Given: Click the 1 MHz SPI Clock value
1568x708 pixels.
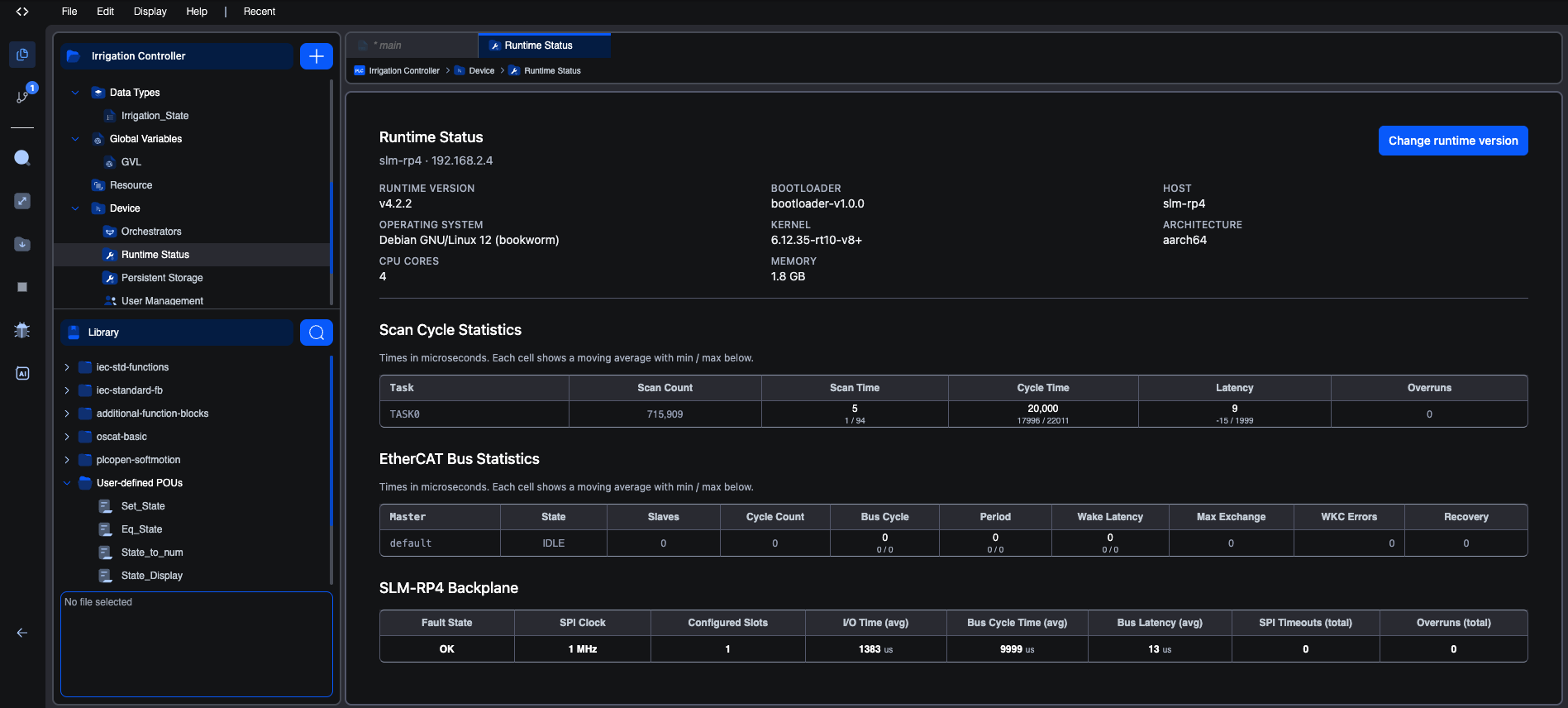Looking at the screenshot, I should click(x=583, y=649).
